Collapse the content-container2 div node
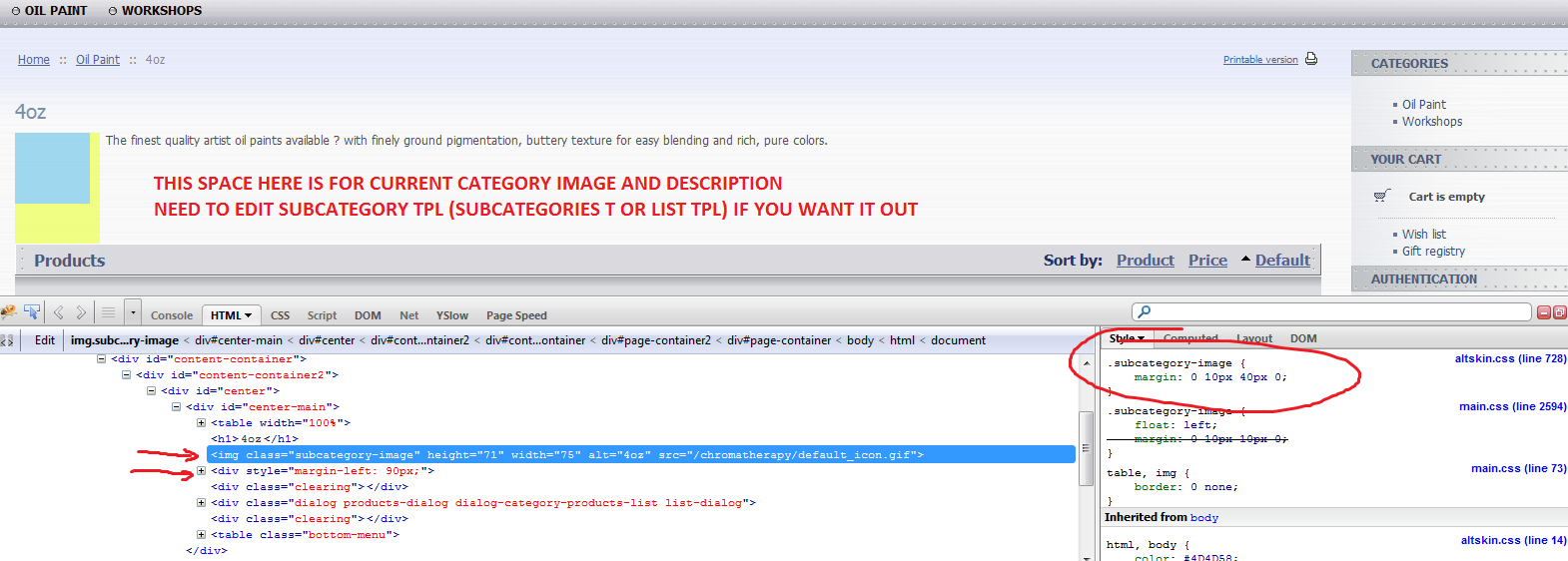The height and width of the screenshot is (561, 1568). point(126,375)
